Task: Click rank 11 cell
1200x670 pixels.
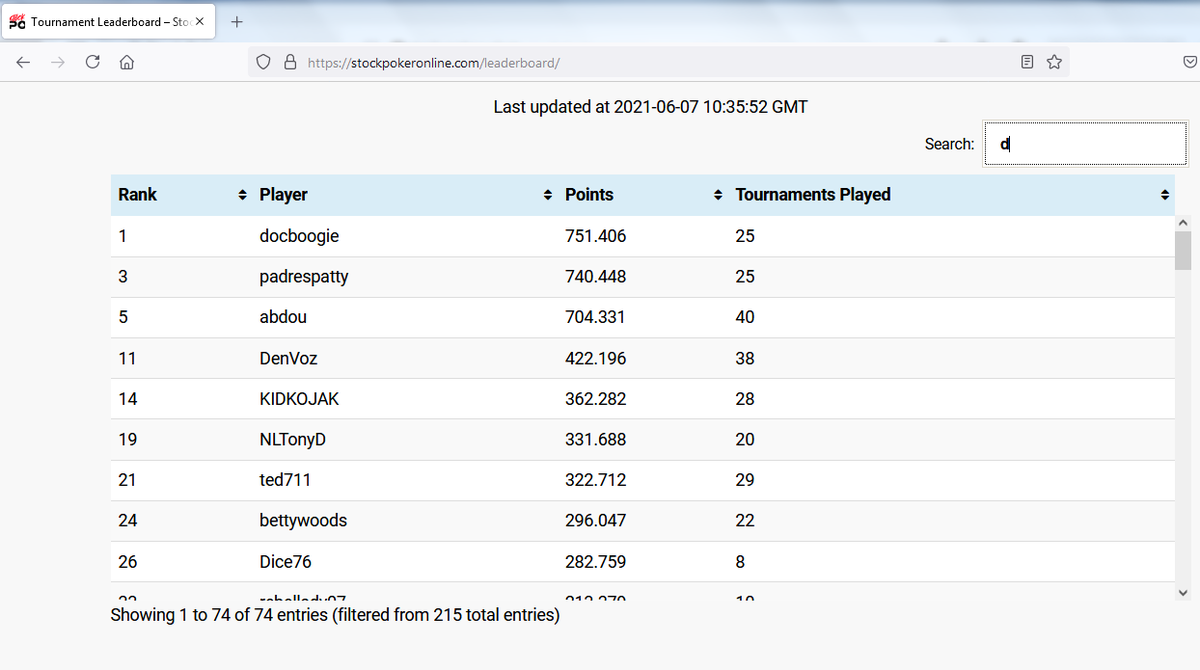Action: point(127,358)
